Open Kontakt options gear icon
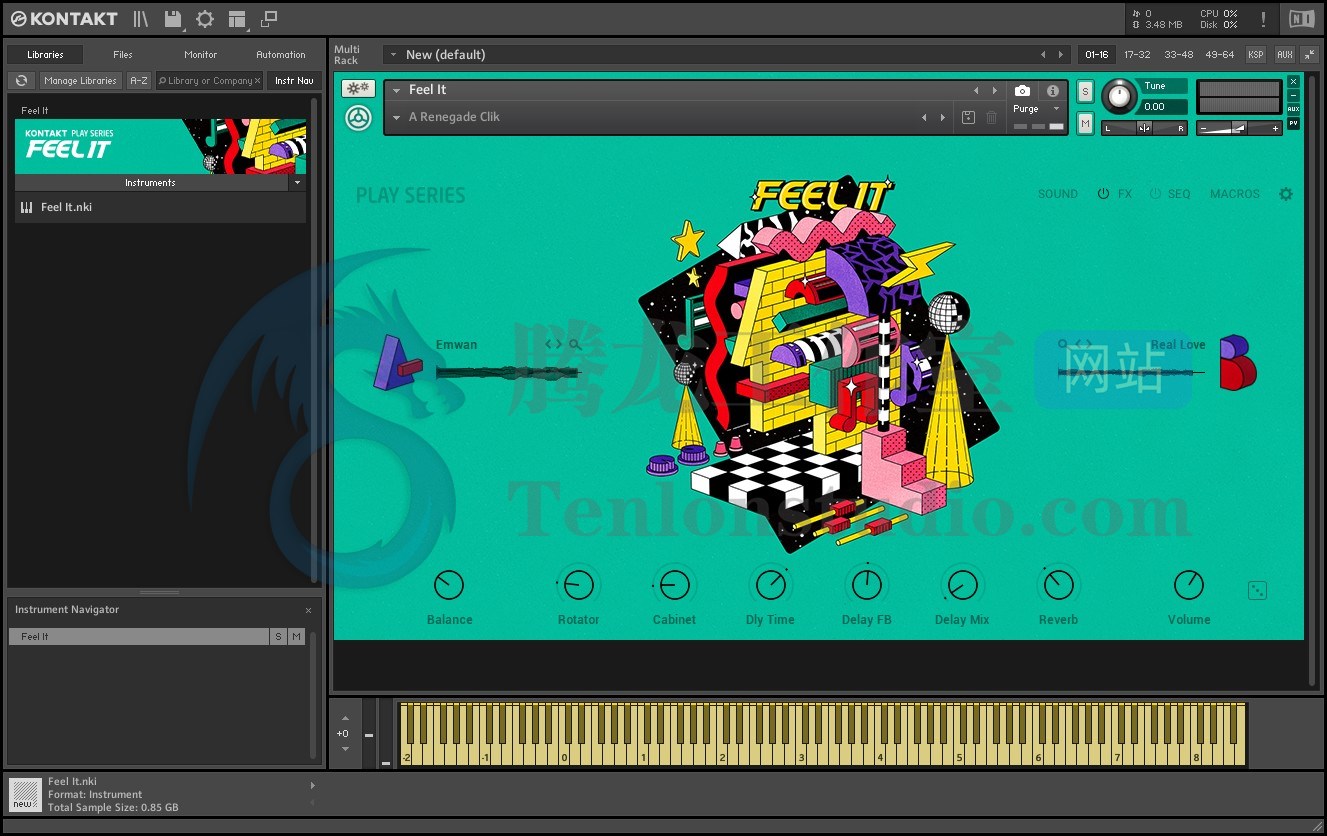This screenshot has width=1327, height=836. (x=205, y=19)
